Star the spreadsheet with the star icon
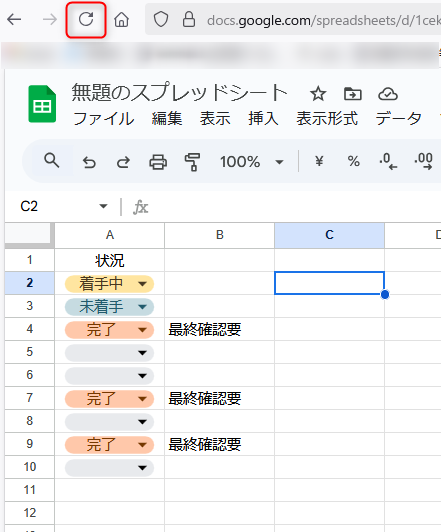The height and width of the screenshot is (532, 441). pos(318,94)
